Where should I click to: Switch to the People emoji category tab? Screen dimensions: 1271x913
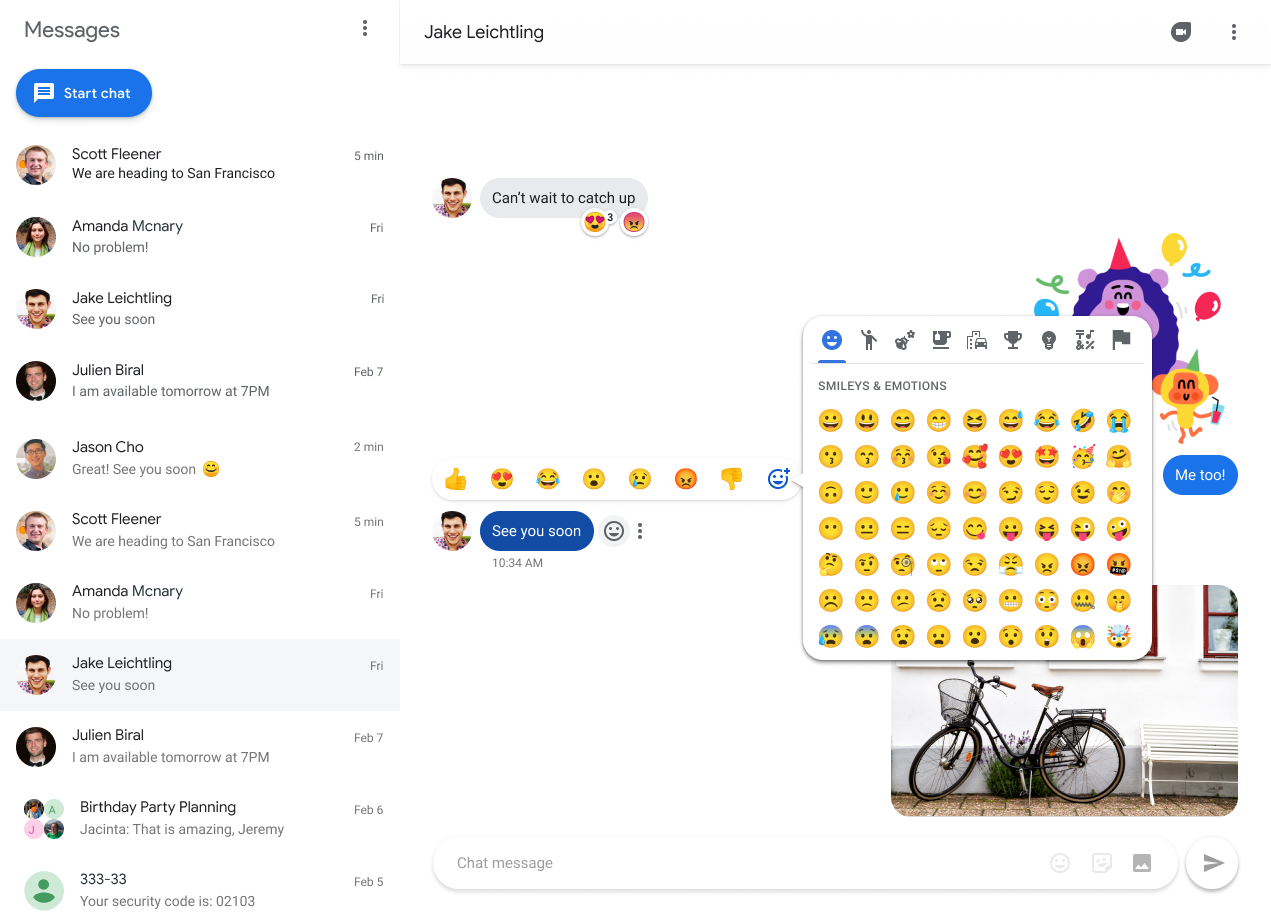[x=868, y=340]
